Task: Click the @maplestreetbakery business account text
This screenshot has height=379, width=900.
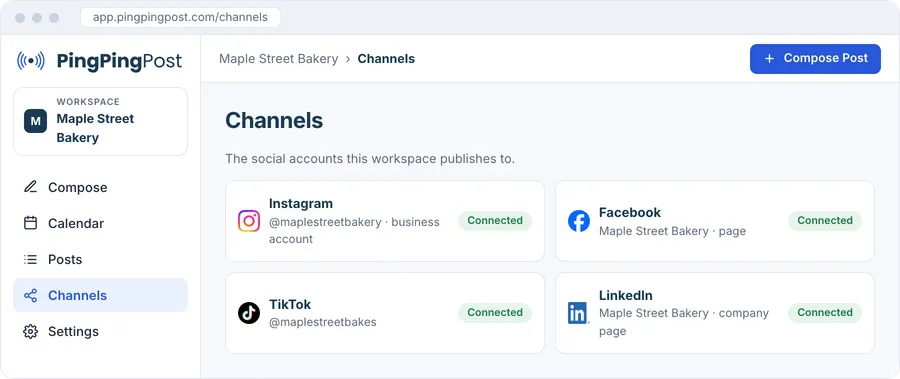Action: coord(354,230)
